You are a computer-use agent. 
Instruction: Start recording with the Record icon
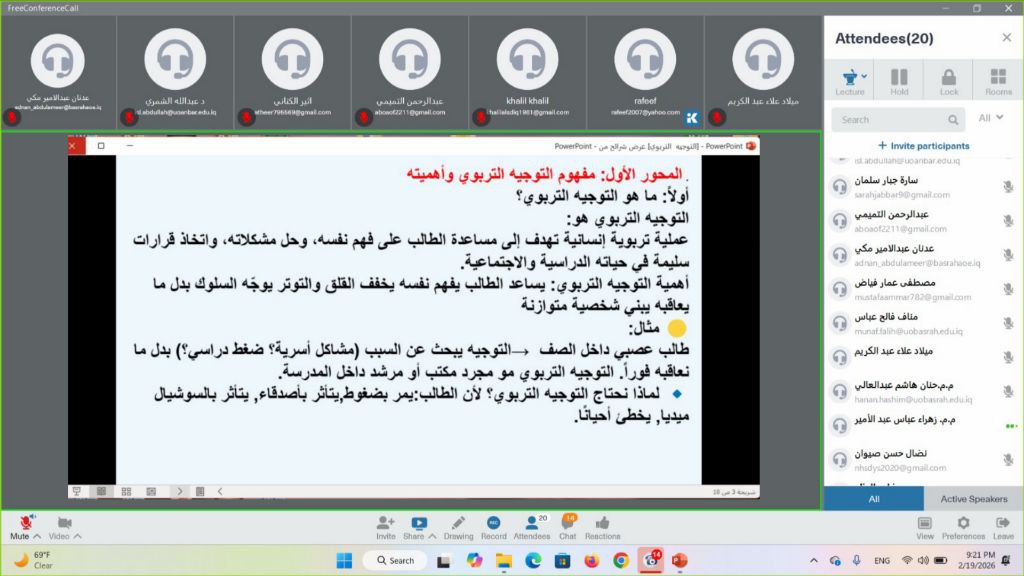[493, 523]
